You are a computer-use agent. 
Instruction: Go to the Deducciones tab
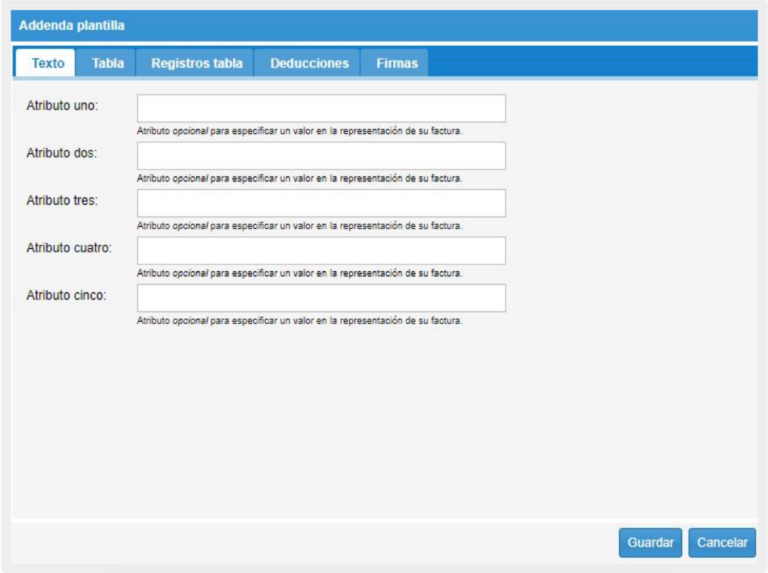309,63
